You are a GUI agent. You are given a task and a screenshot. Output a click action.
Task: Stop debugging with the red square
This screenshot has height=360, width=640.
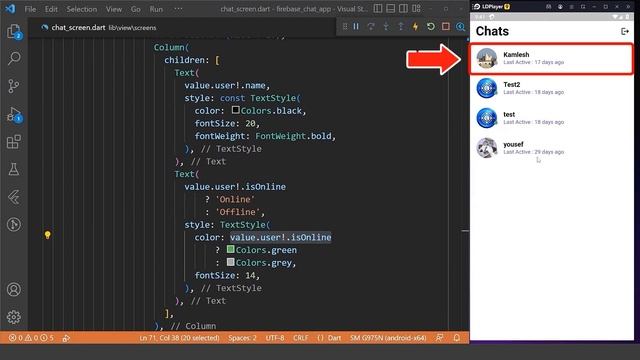(x=446, y=27)
